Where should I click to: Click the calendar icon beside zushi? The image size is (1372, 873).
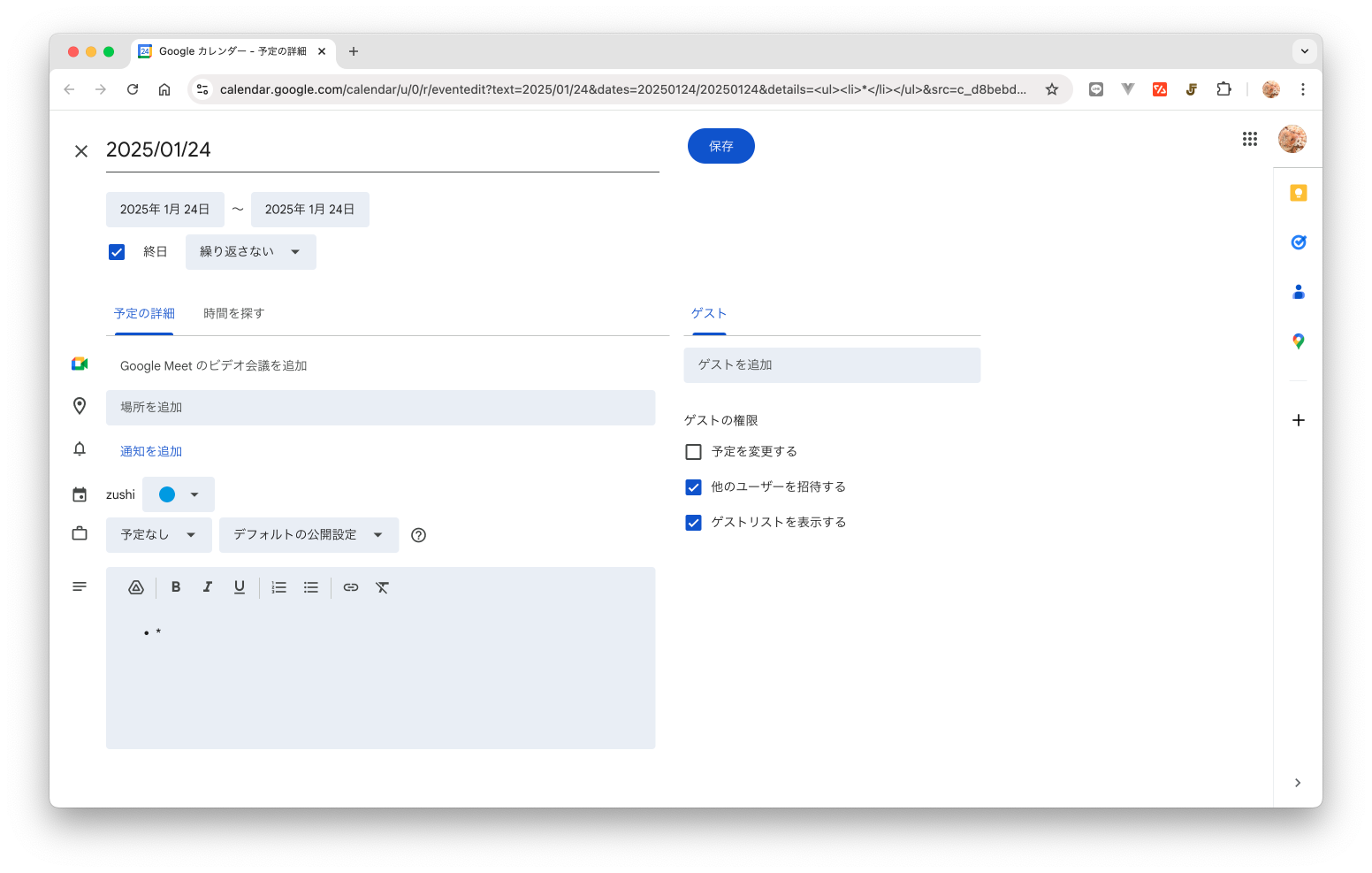tap(80, 494)
